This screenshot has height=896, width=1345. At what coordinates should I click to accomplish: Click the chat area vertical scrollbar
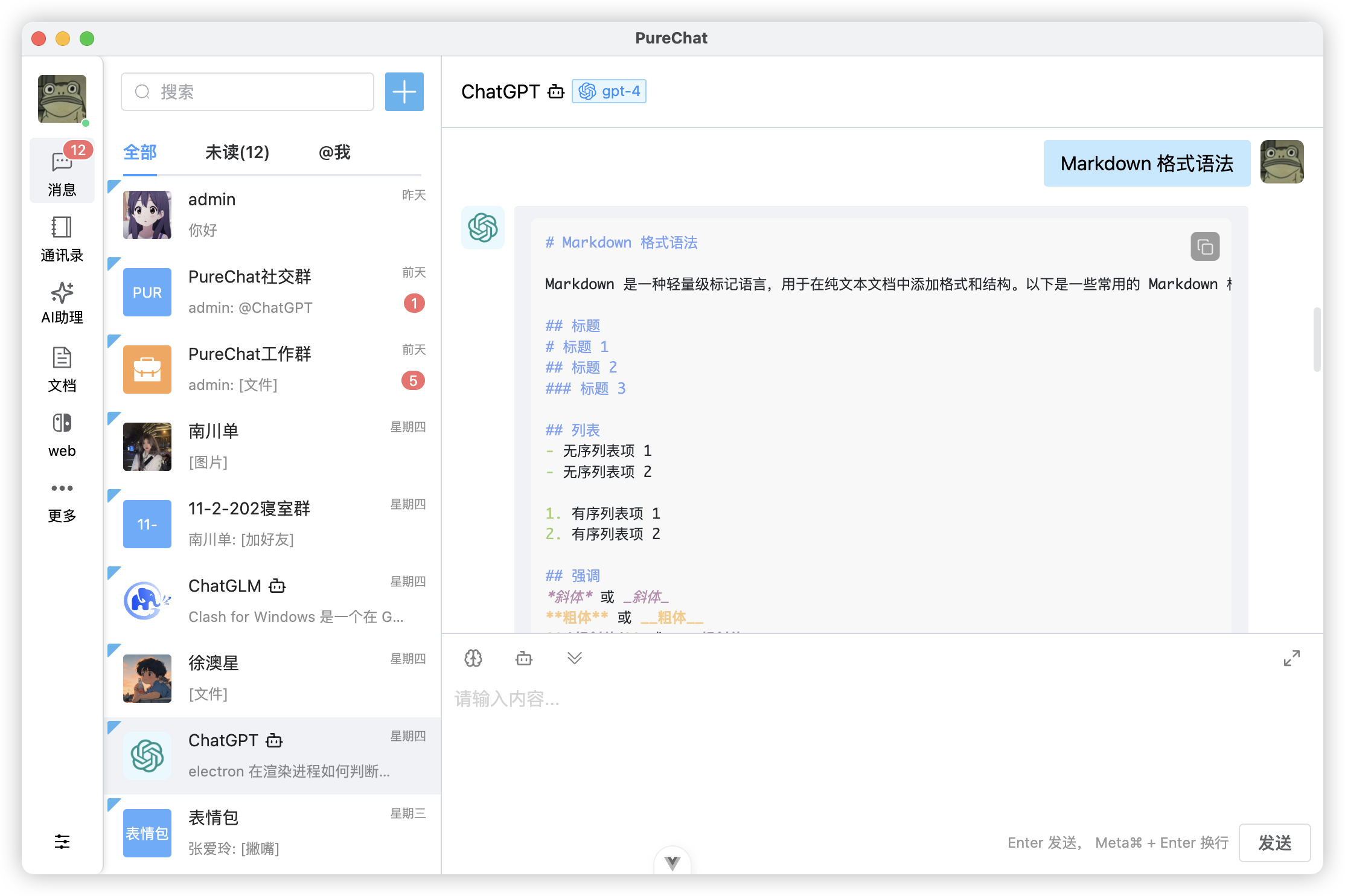pyautogui.click(x=1317, y=340)
